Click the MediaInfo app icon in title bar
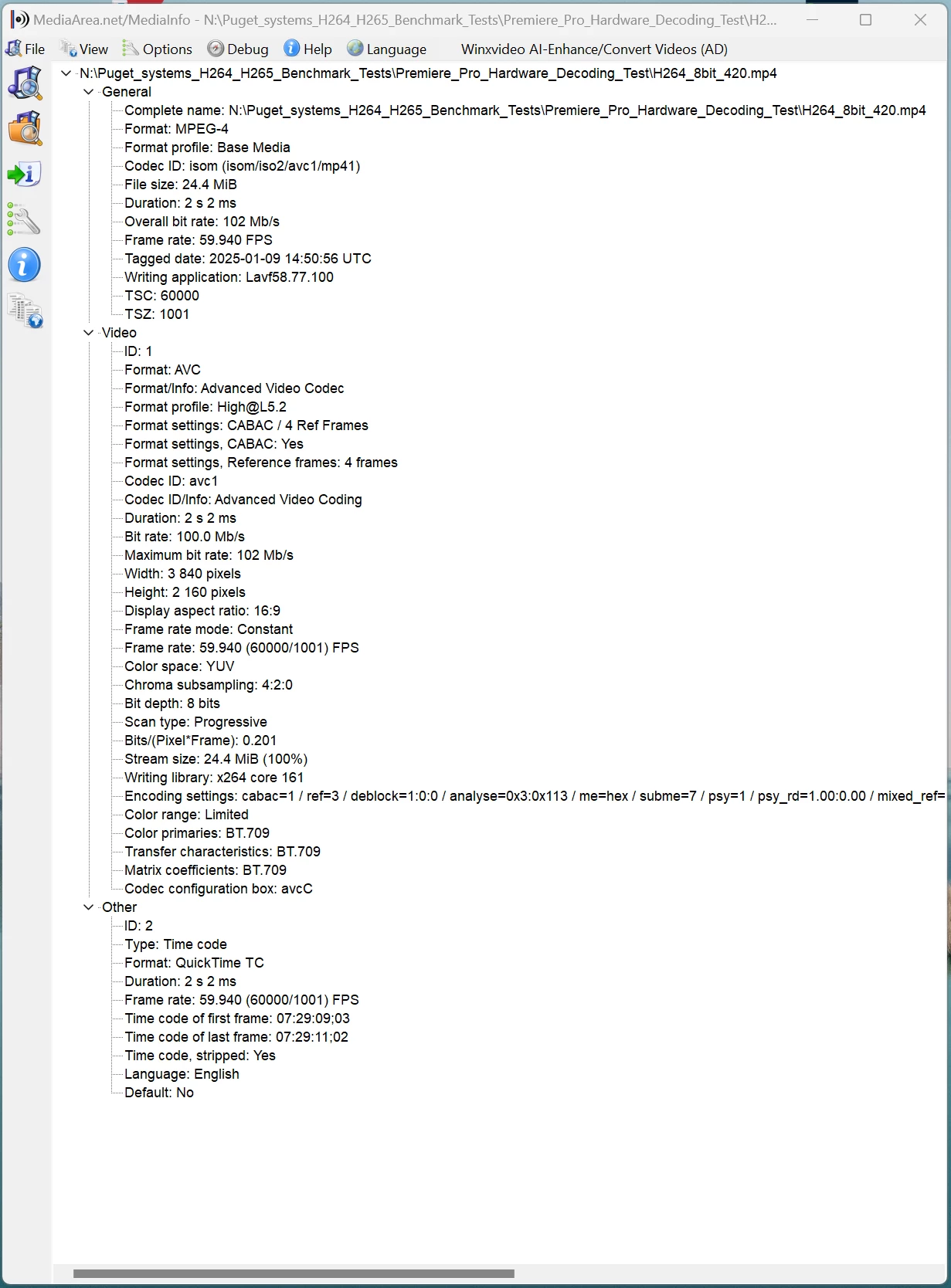The image size is (951, 1288). pos(19,20)
